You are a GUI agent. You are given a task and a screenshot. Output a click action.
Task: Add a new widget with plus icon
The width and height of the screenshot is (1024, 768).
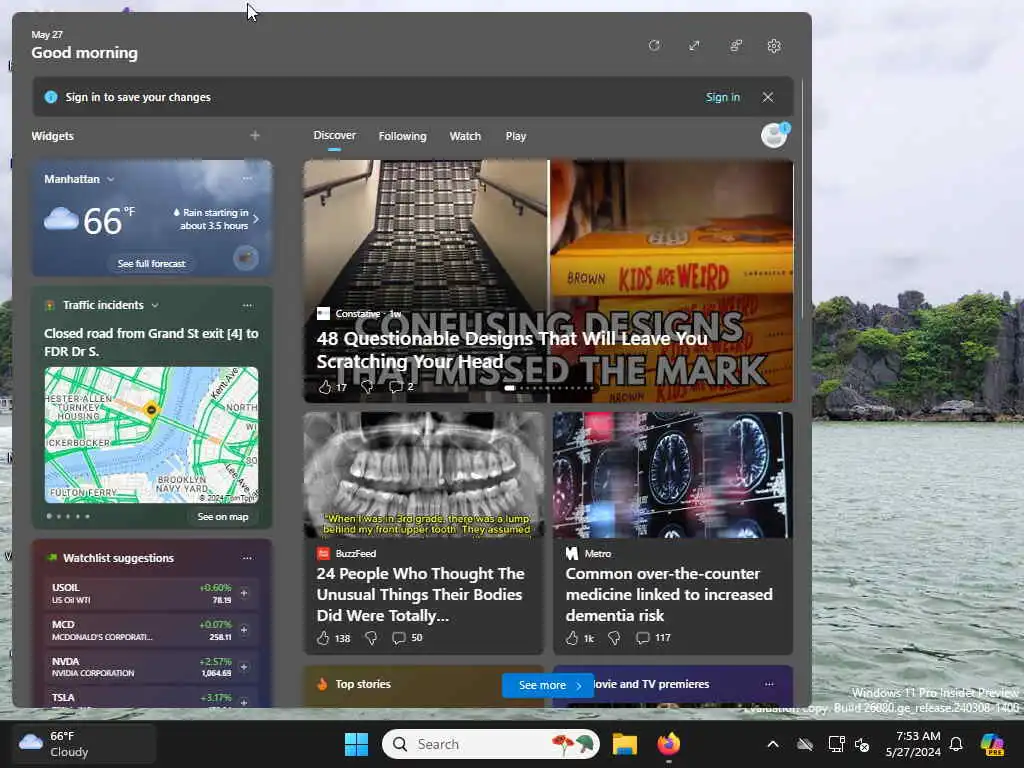255,136
